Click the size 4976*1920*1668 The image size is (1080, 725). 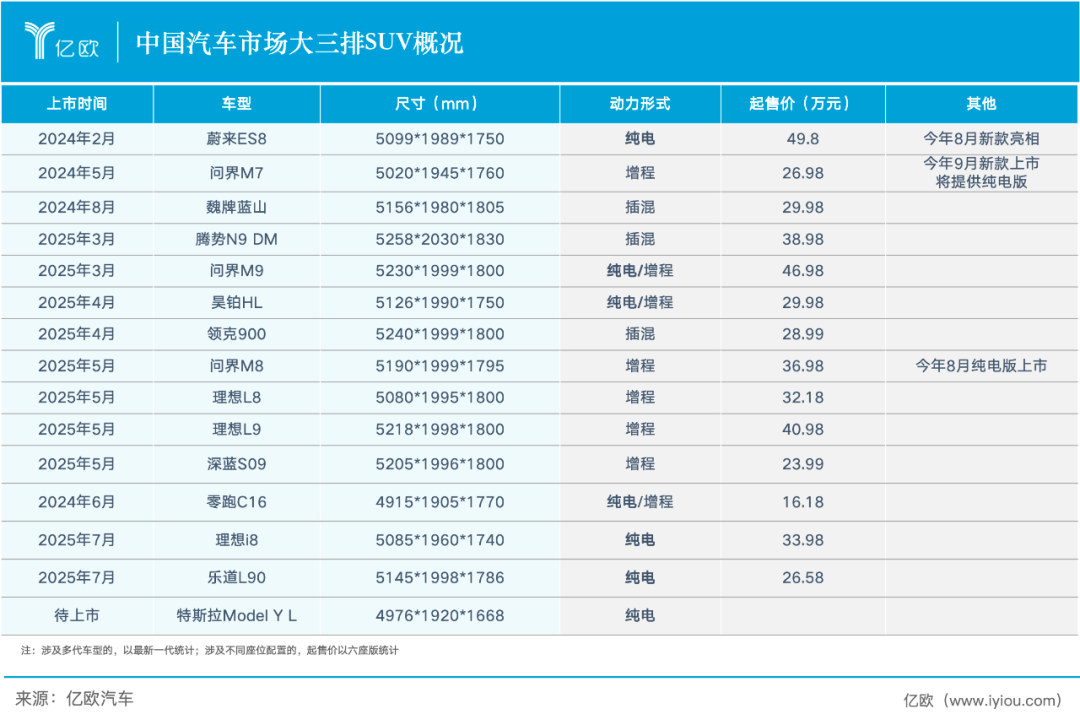point(439,616)
